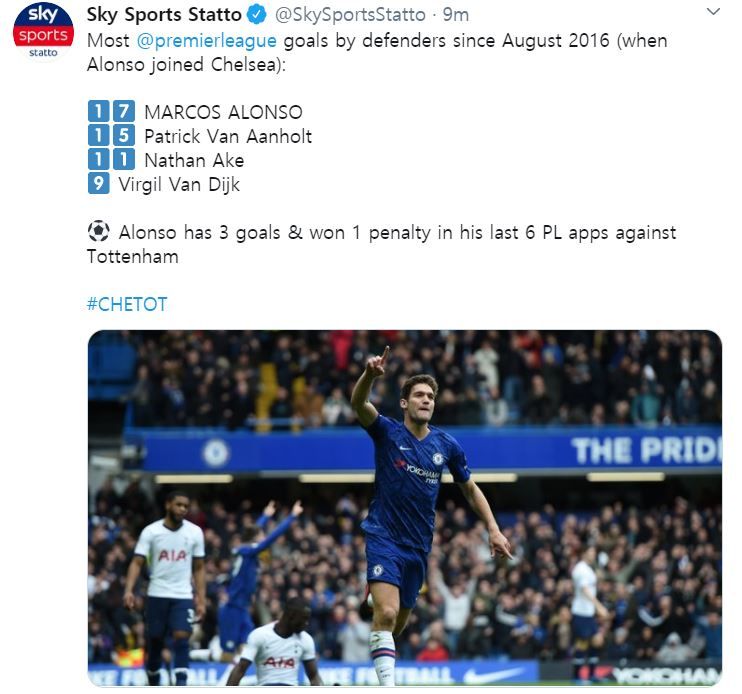Screen dimensions: 742x694
Task: Click the Sky Sports Statto display name
Action: pos(164,15)
